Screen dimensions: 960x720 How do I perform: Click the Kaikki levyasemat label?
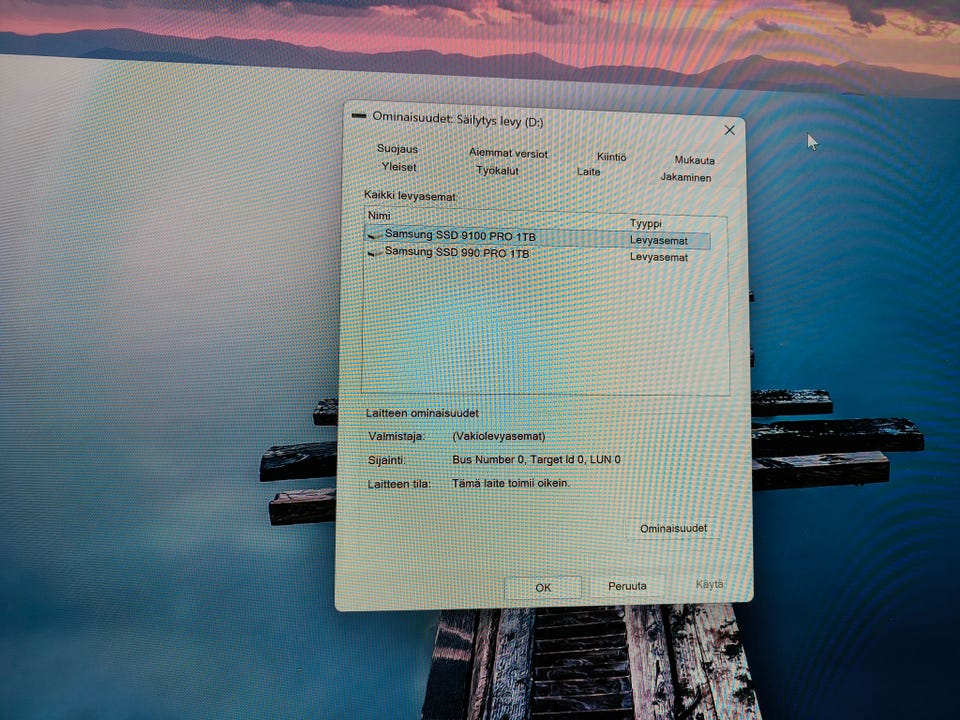pyautogui.click(x=410, y=197)
